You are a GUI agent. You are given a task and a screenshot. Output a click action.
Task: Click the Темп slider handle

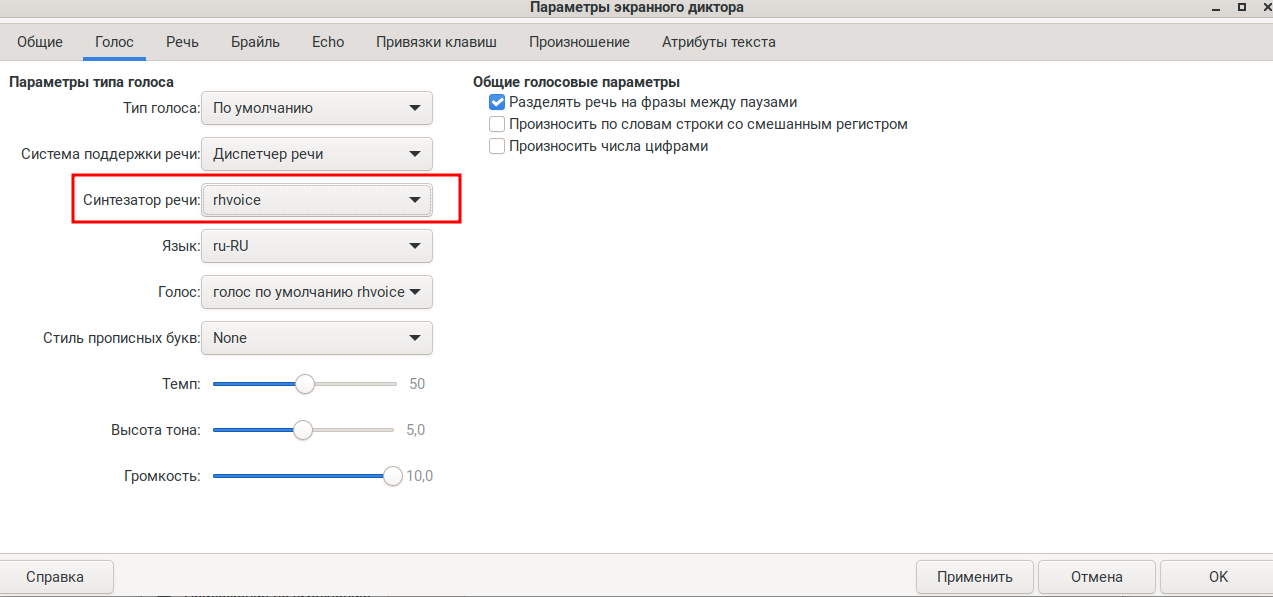tap(305, 384)
